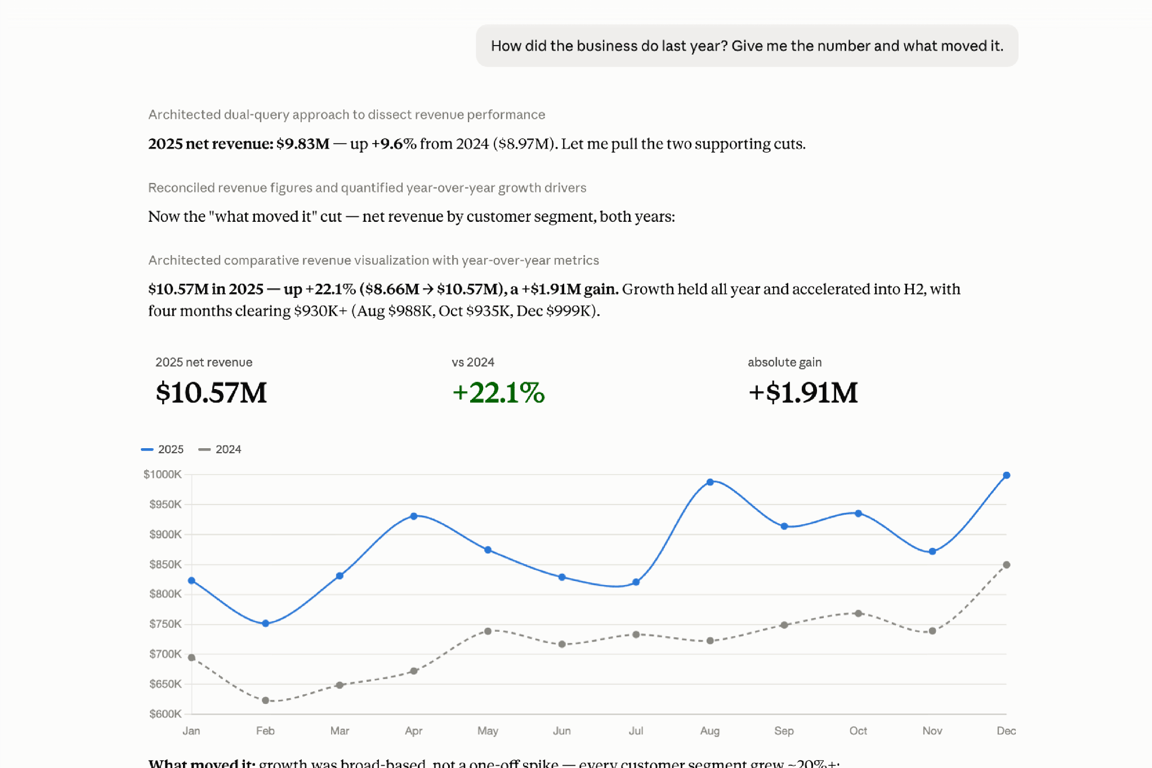This screenshot has height=768, width=1152.
Task: Toggle the 2024 series in the chart legend
Action: tap(220, 449)
